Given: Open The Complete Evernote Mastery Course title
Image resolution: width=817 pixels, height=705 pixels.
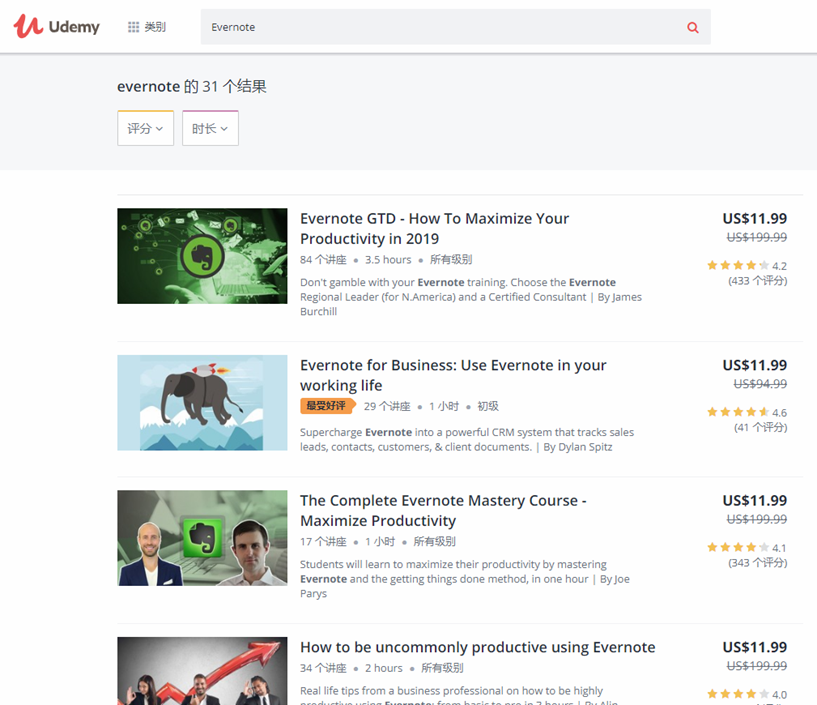Looking at the screenshot, I should click(443, 510).
